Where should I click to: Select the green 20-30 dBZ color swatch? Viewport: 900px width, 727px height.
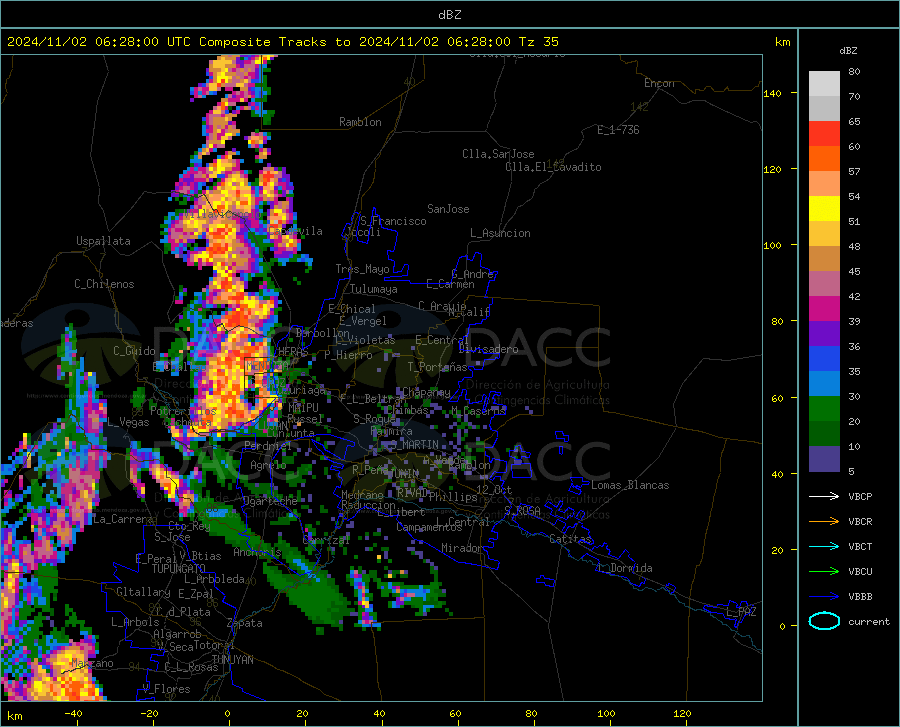tap(824, 409)
